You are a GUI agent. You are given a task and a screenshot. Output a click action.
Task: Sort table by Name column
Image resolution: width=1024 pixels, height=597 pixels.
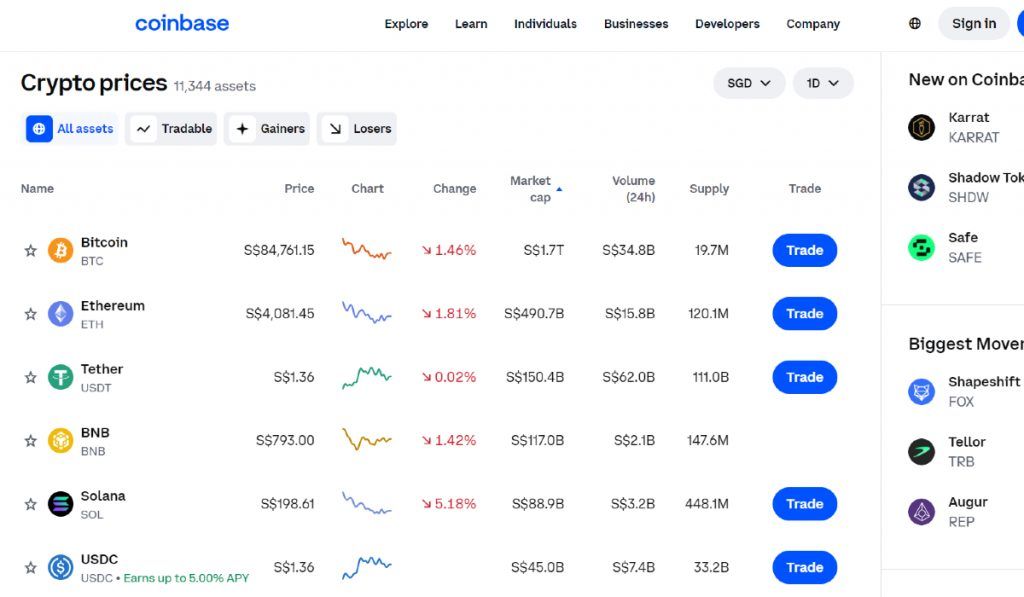coord(37,189)
